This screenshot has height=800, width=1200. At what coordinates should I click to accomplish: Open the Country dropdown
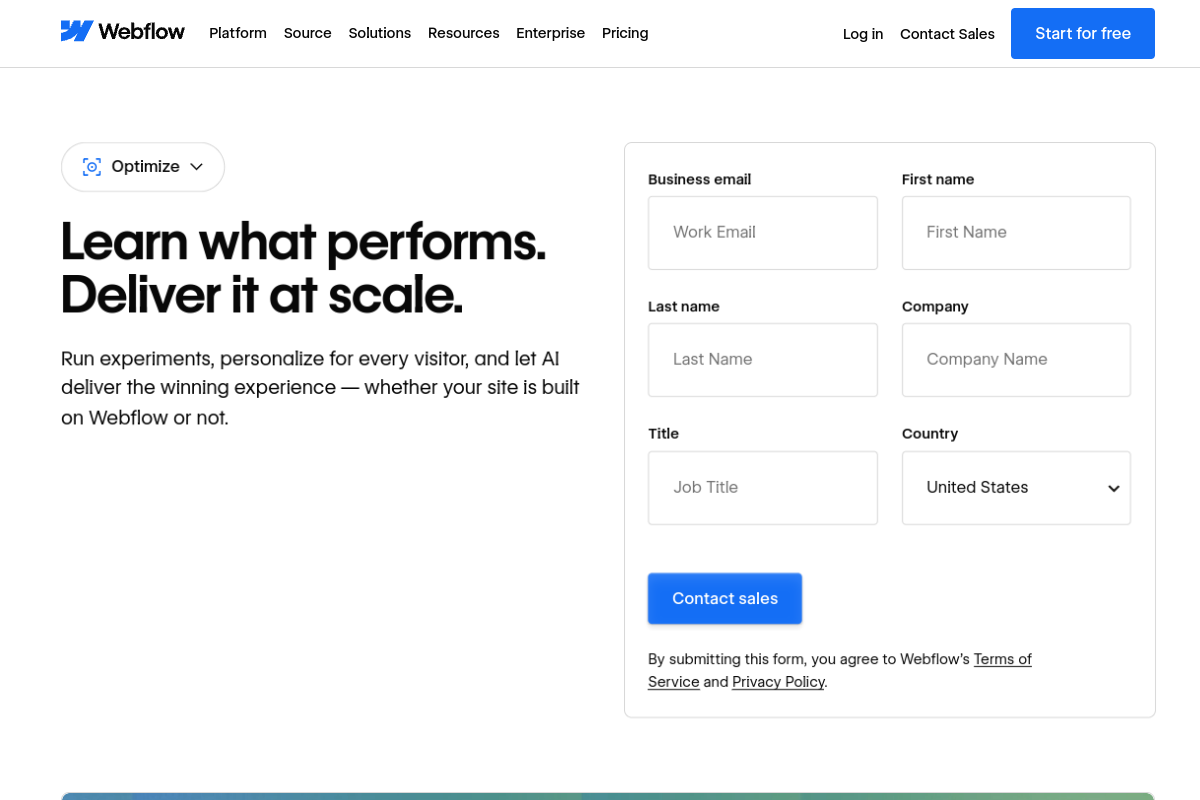(1016, 488)
